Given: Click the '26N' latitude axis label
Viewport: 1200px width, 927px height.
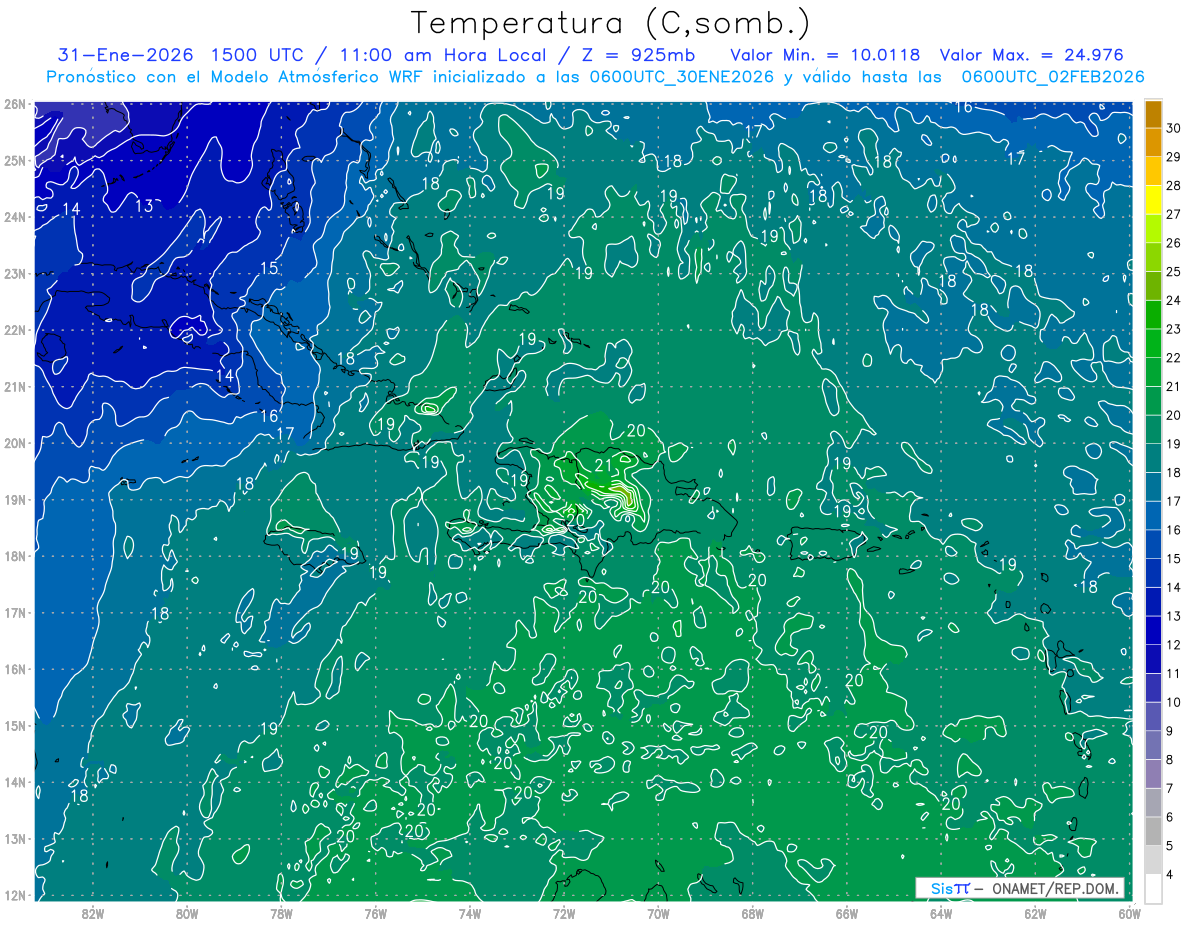Looking at the screenshot, I should (15, 103).
